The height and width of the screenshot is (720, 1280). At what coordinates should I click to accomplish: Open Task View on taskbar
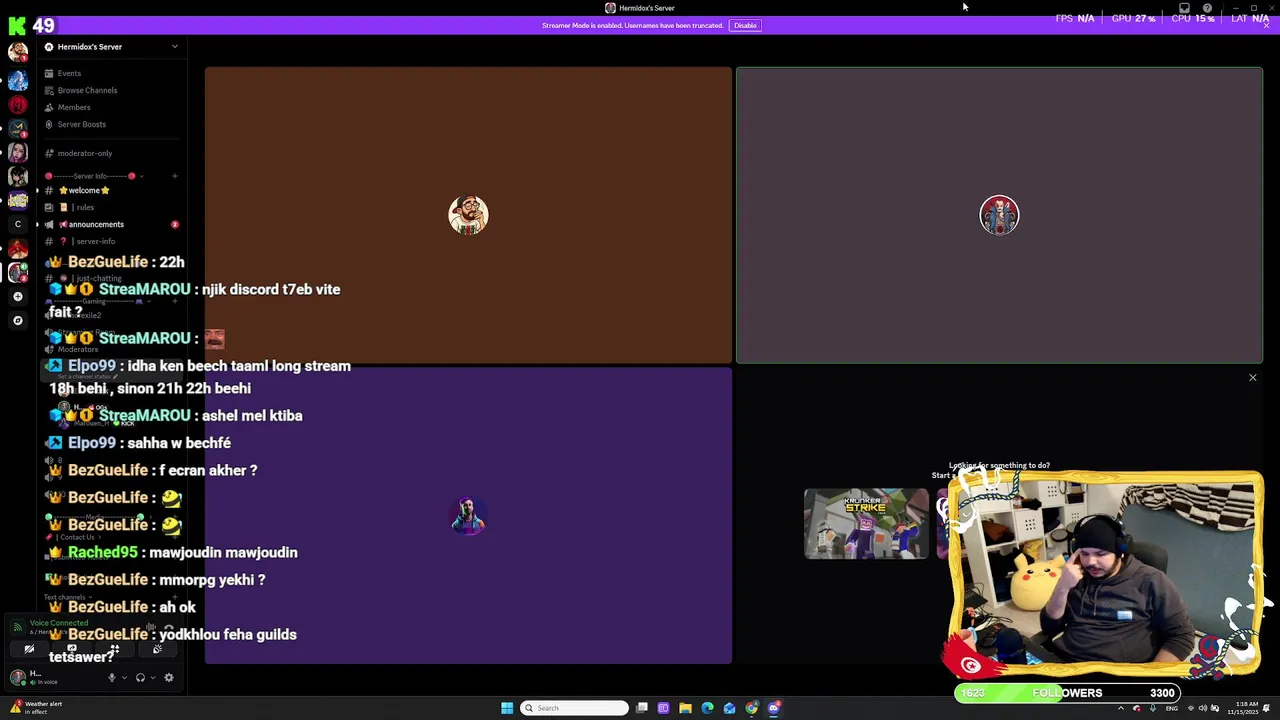pos(642,708)
